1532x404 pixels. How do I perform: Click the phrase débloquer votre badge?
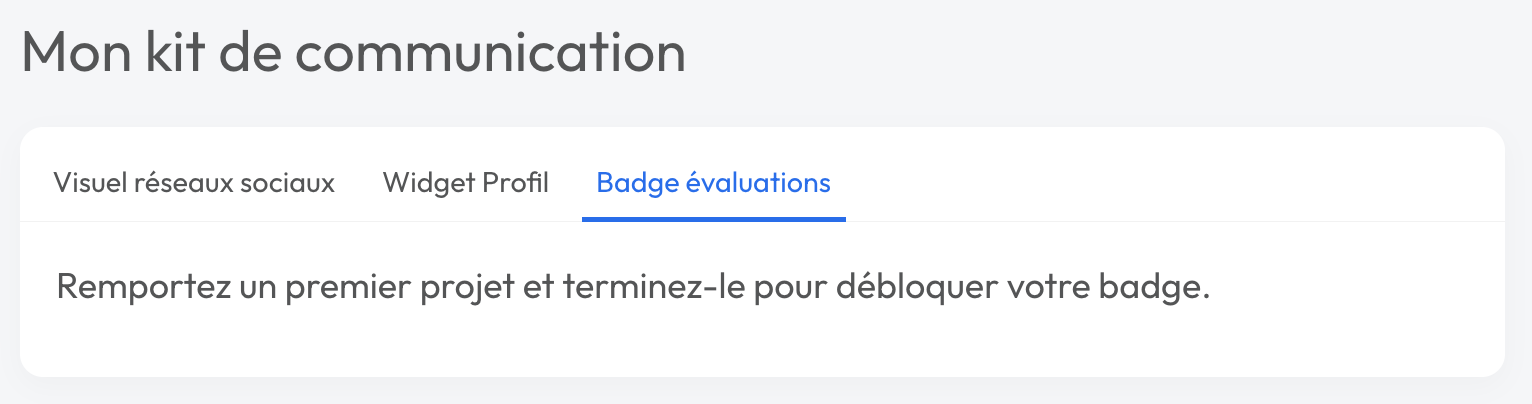point(1022,287)
